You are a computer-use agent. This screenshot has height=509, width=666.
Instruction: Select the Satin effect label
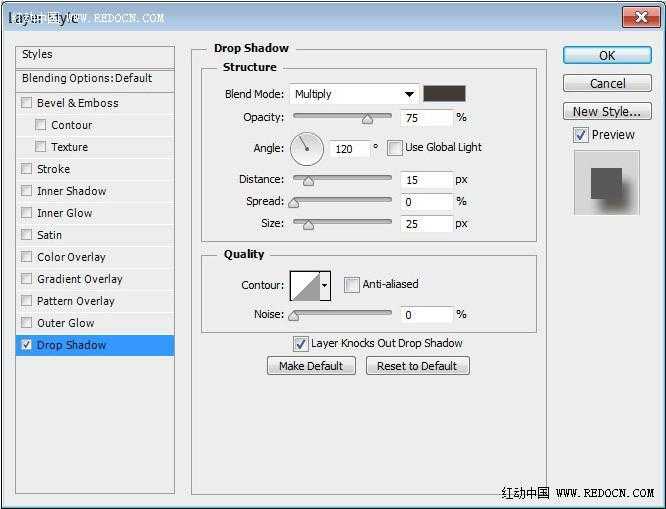[x=49, y=235]
